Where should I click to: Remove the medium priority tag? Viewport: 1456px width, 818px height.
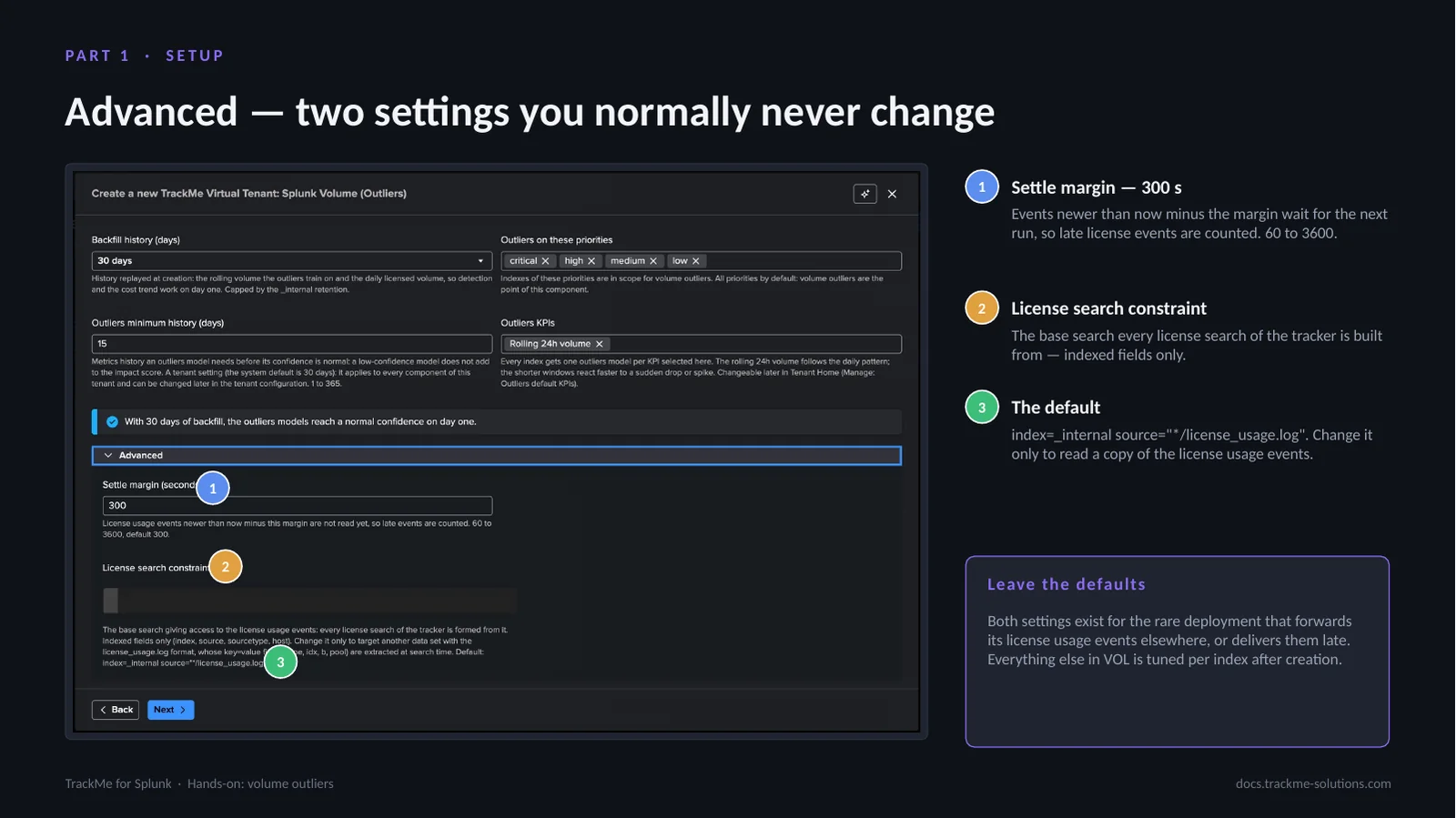tap(652, 261)
